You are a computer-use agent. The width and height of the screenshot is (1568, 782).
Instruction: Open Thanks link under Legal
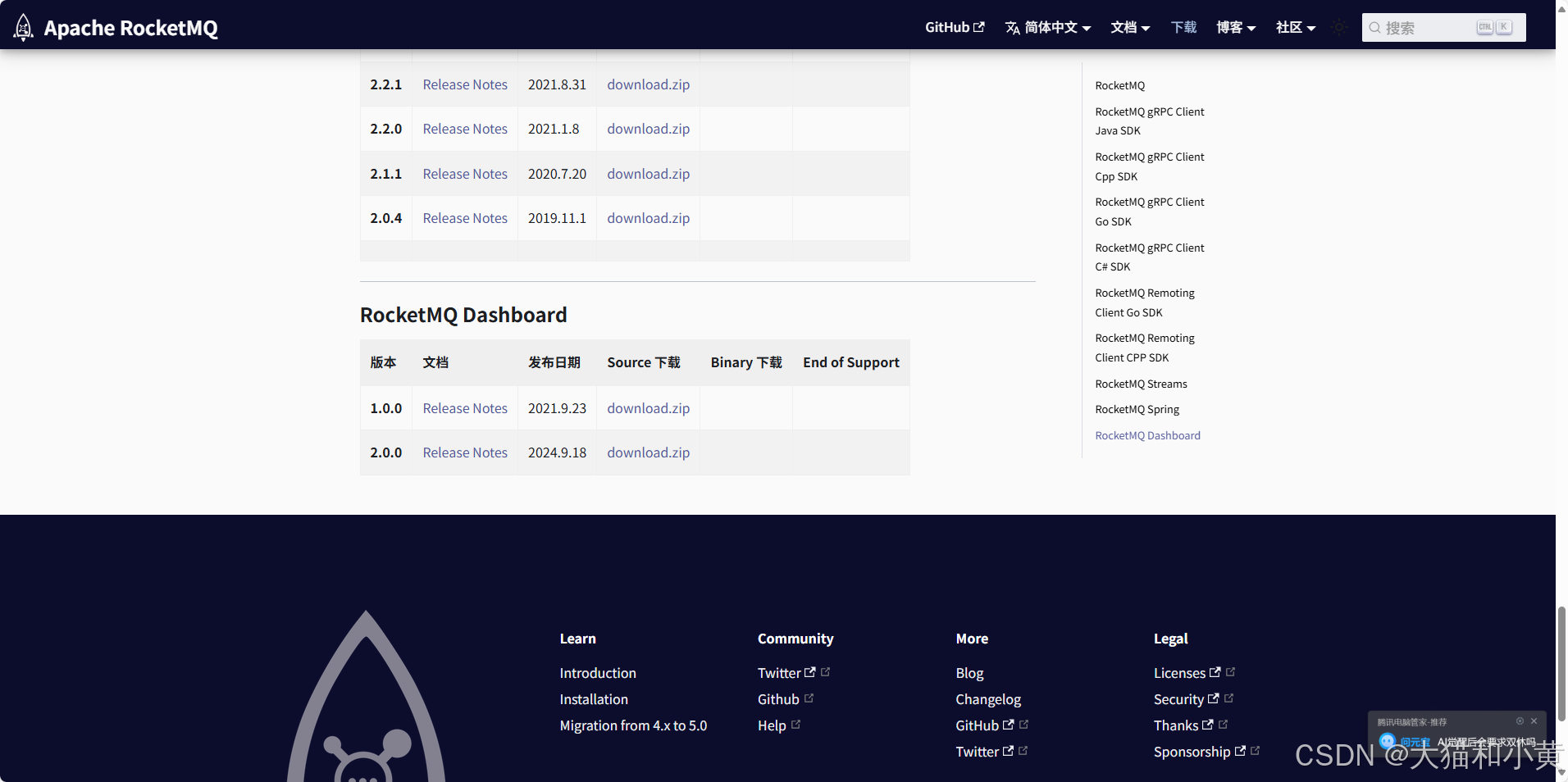(1183, 725)
